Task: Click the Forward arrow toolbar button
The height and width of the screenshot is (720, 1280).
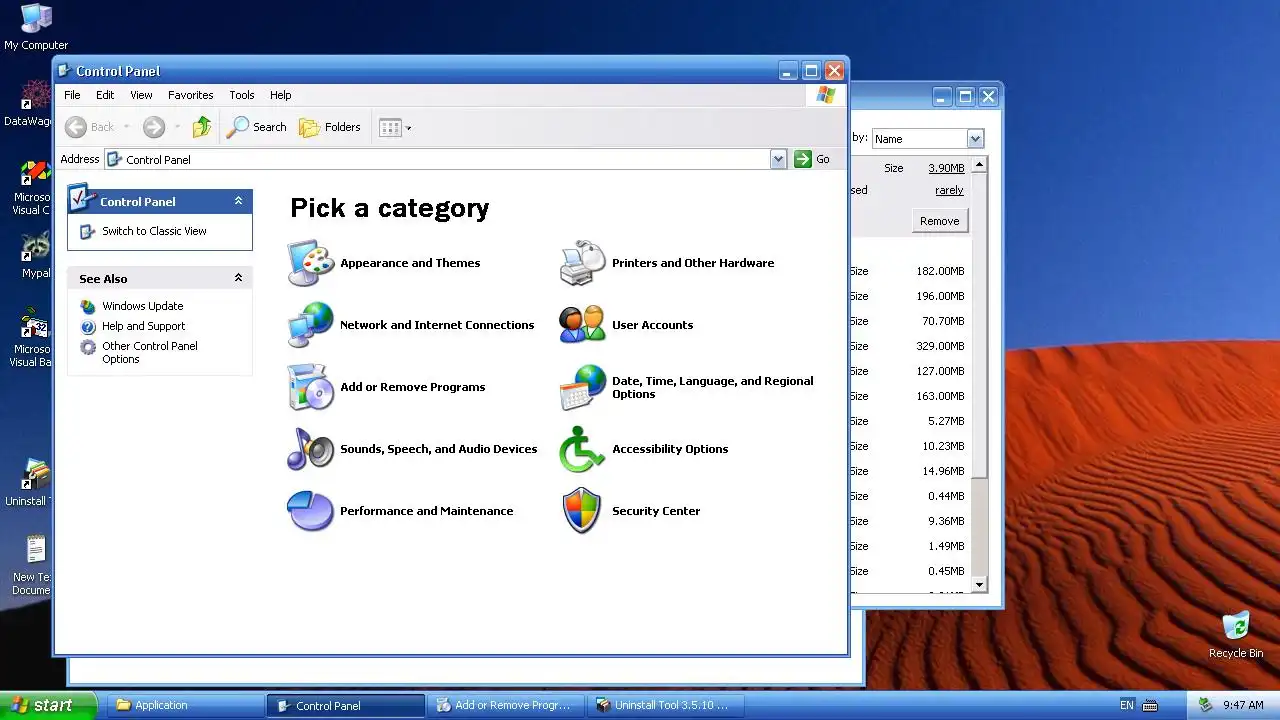Action: pyautogui.click(x=153, y=127)
